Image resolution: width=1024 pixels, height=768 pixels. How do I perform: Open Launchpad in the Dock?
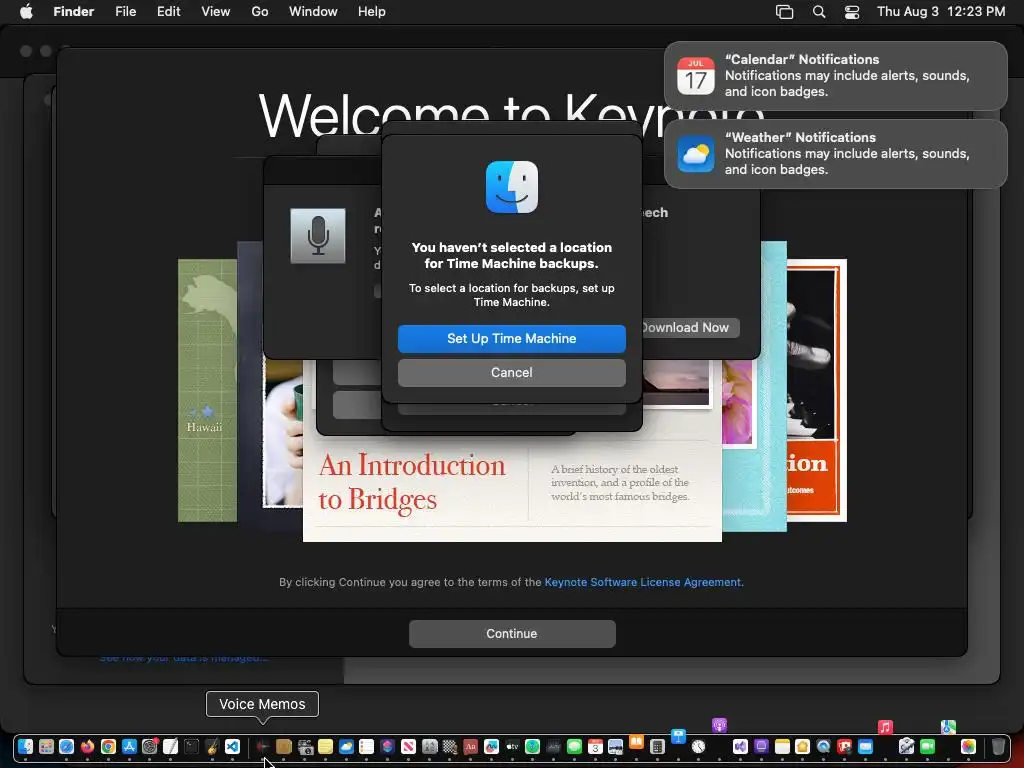click(x=46, y=746)
